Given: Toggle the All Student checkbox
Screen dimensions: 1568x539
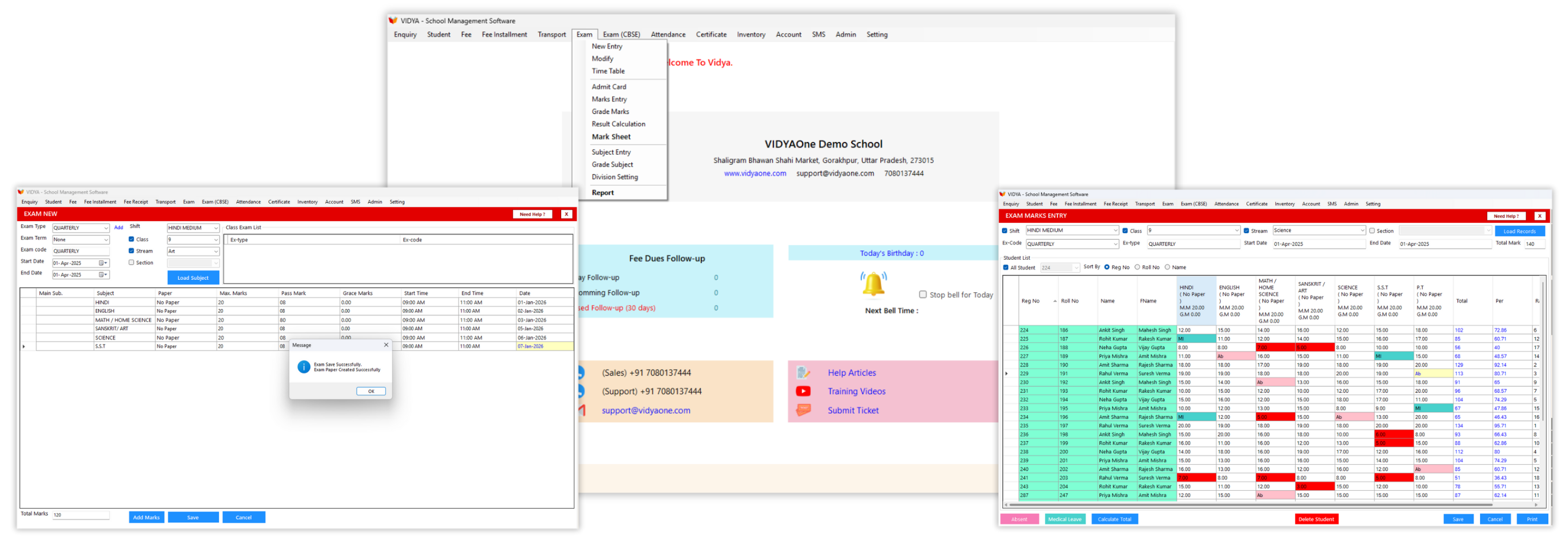Looking at the screenshot, I should click(x=1006, y=268).
